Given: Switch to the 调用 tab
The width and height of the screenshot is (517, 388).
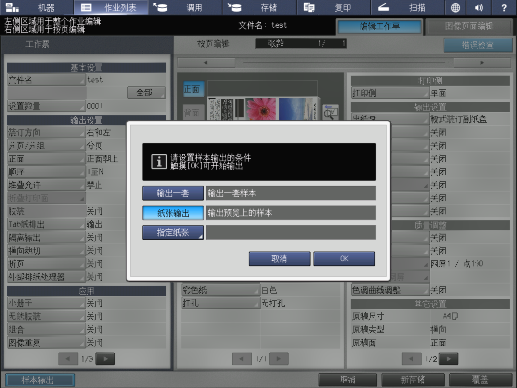Looking at the screenshot, I should click(x=185, y=7).
